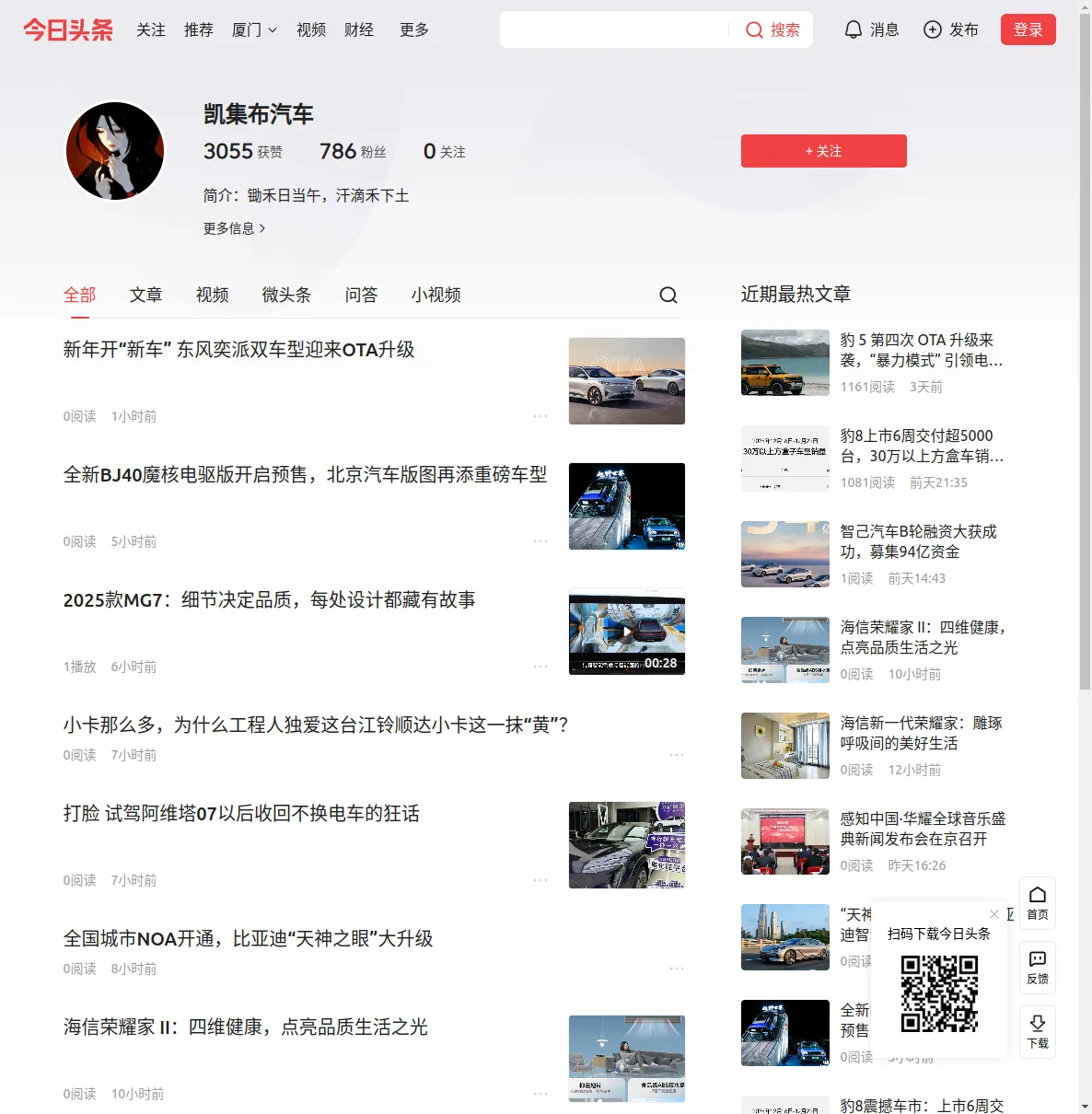
Task: Click the 今日头条 logo
Action: (68, 29)
